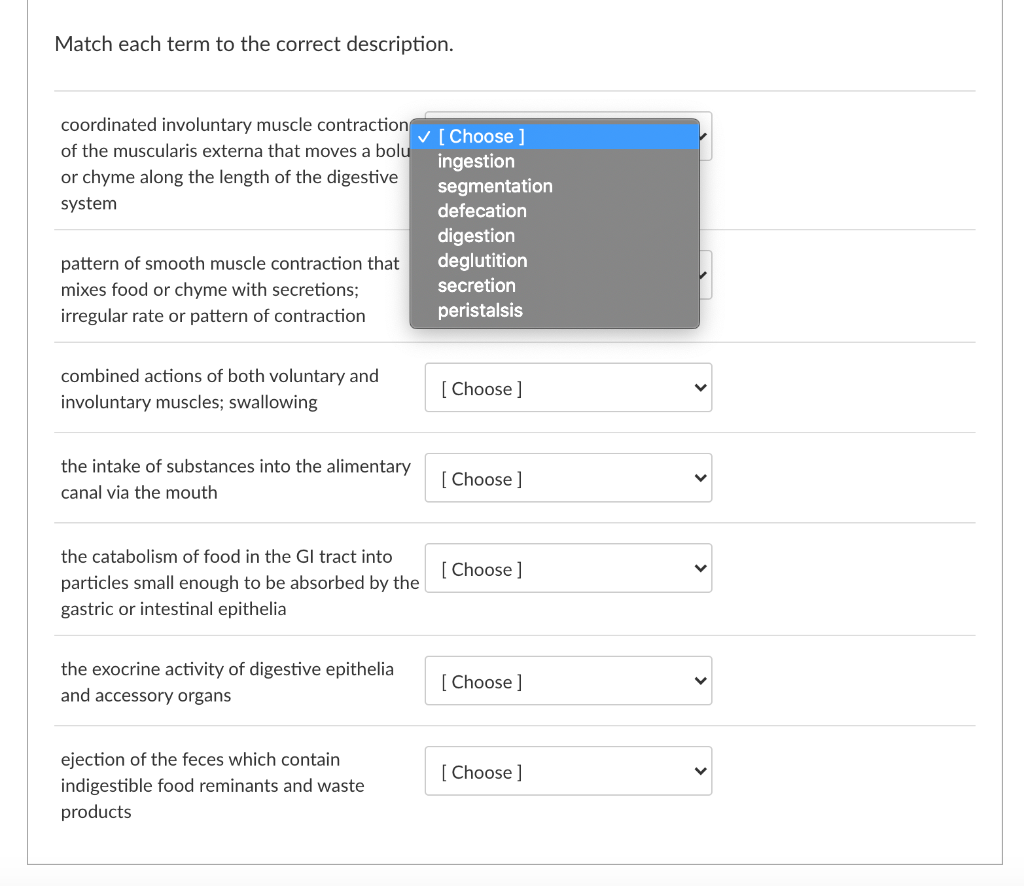Image resolution: width=1024 pixels, height=886 pixels.
Task: Choose "segmentation" from the dropdown options
Action: pyautogui.click(x=494, y=186)
